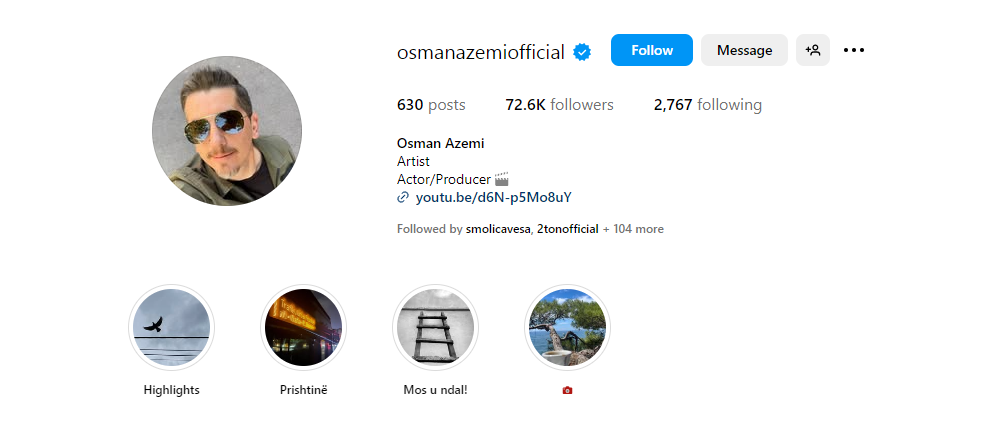Follow osmanazemiofficial
The width and height of the screenshot is (996, 436).
(x=652, y=50)
